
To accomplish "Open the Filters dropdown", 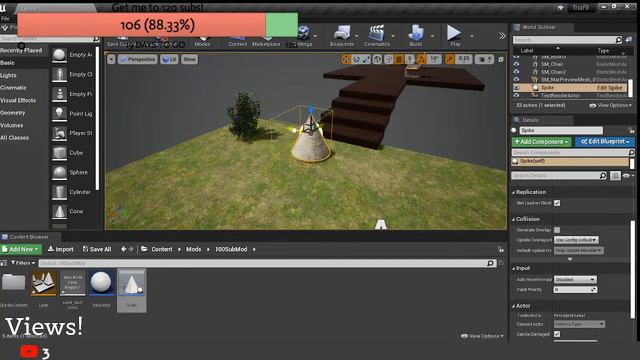I will point(23,263).
